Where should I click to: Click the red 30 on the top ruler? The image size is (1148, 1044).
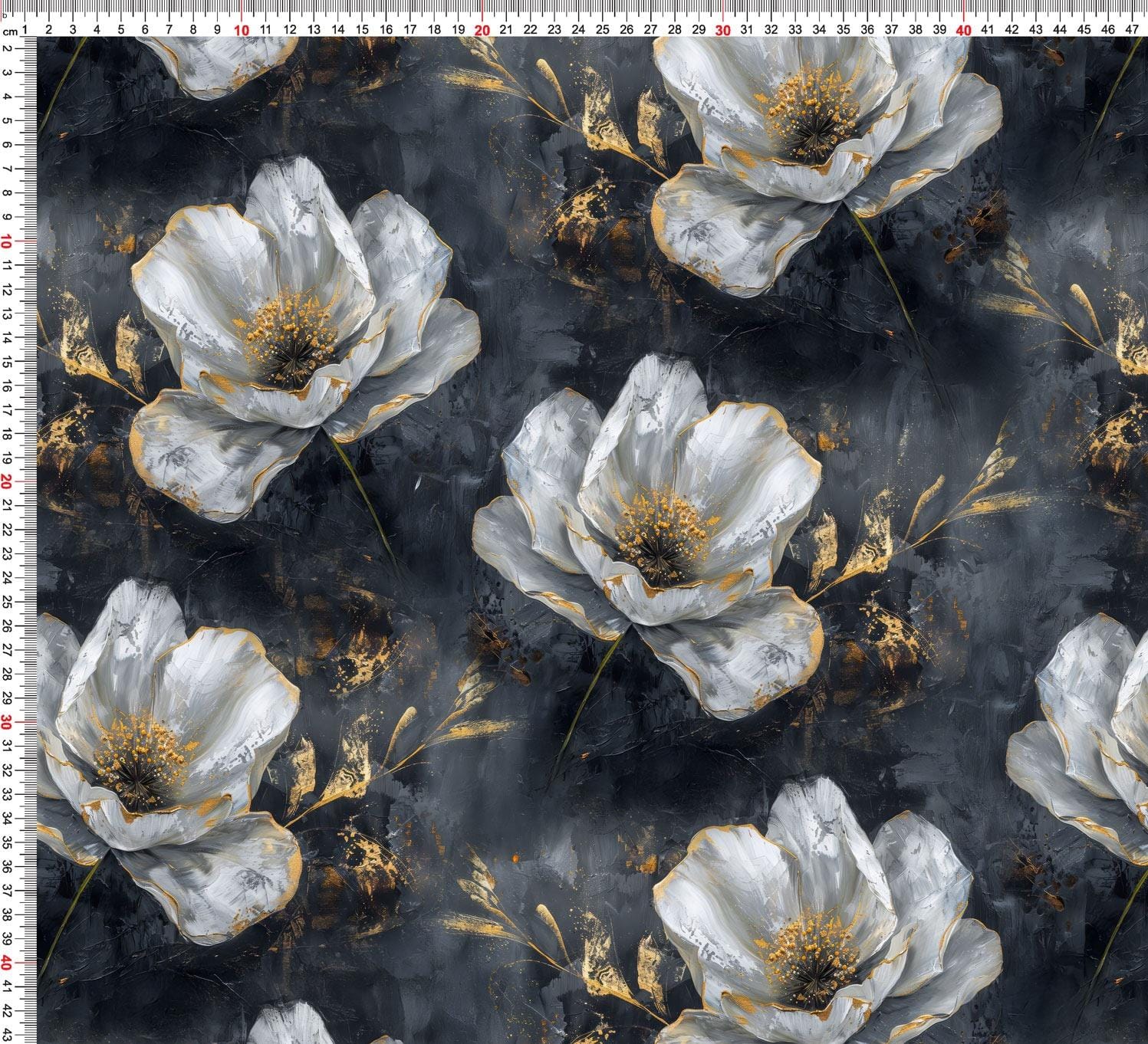[x=723, y=30]
